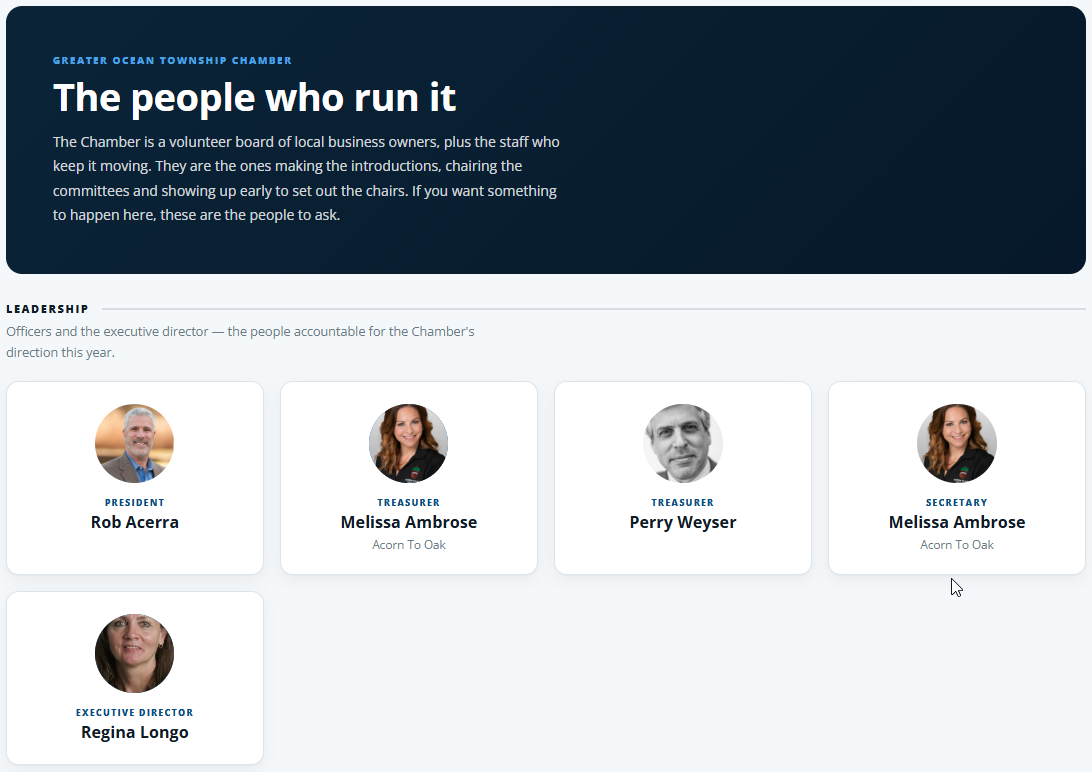Click the name Regina Longo
Image resolution: width=1092 pixels, height=772 pixels.
click(134, 733)
